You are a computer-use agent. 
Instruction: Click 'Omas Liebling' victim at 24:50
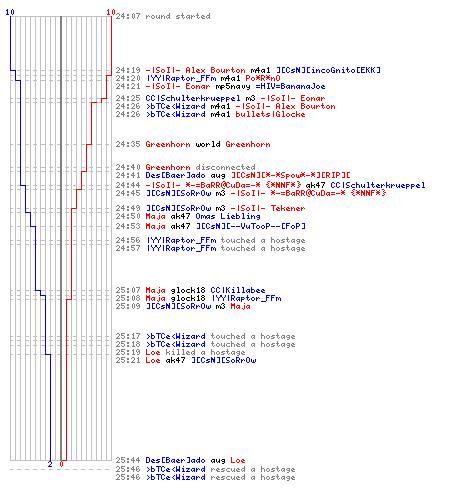click(x=228, y=216)
